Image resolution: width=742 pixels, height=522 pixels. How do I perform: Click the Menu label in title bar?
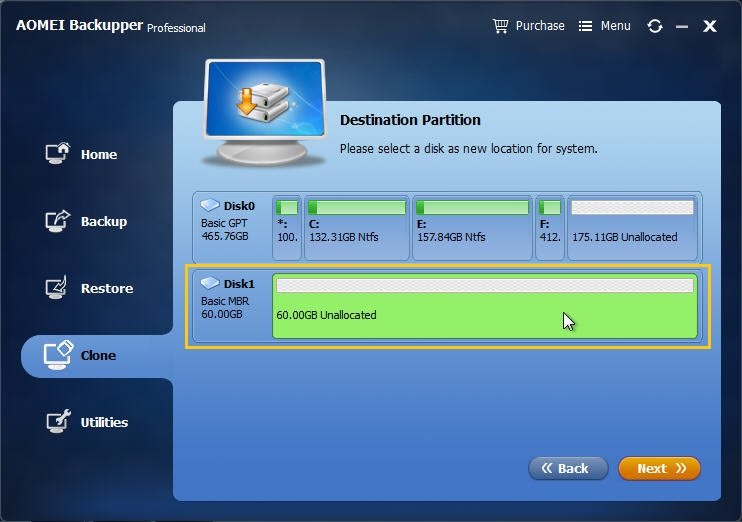click(615, 26)
